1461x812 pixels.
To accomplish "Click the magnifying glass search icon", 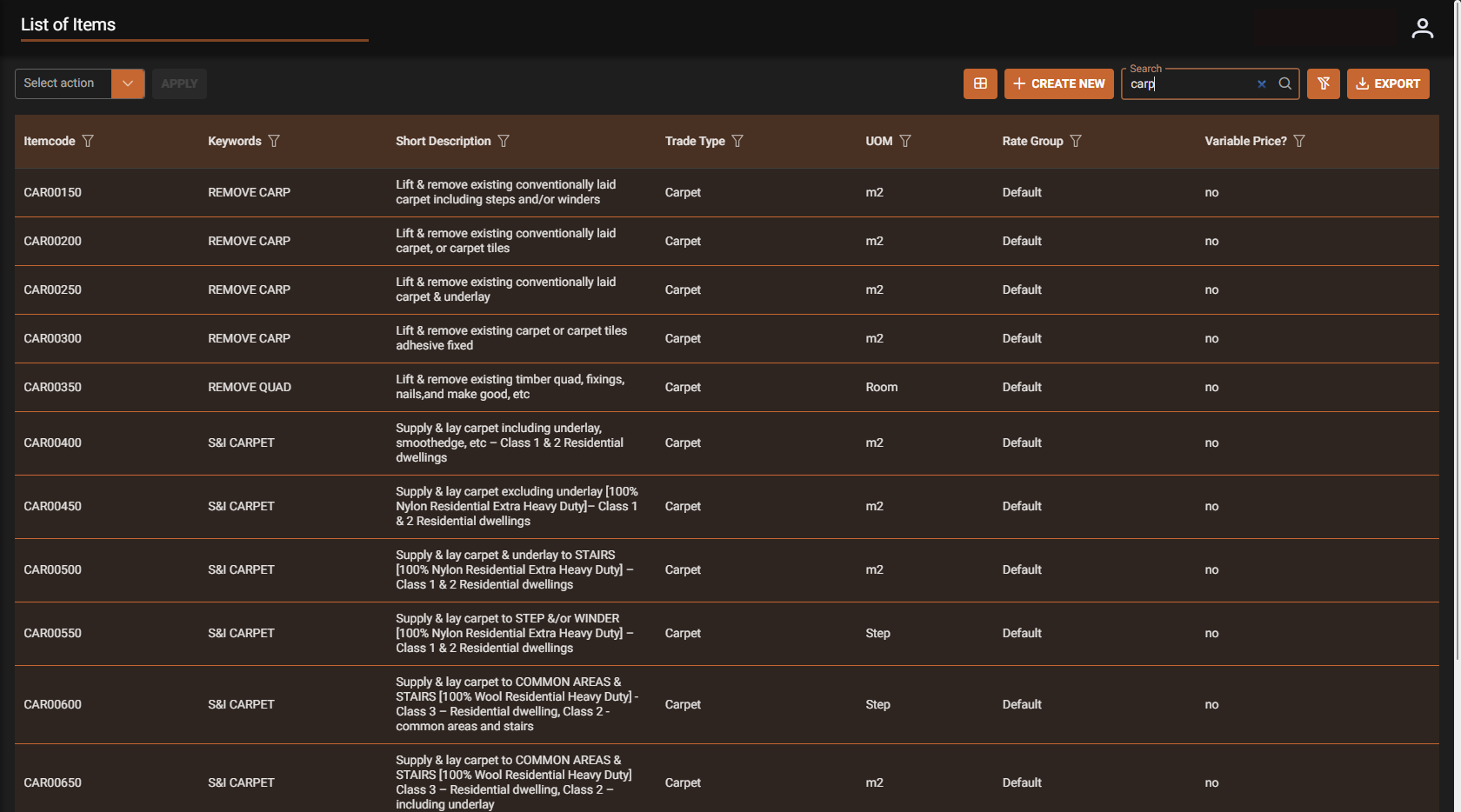I will (x=1285, y=83).
